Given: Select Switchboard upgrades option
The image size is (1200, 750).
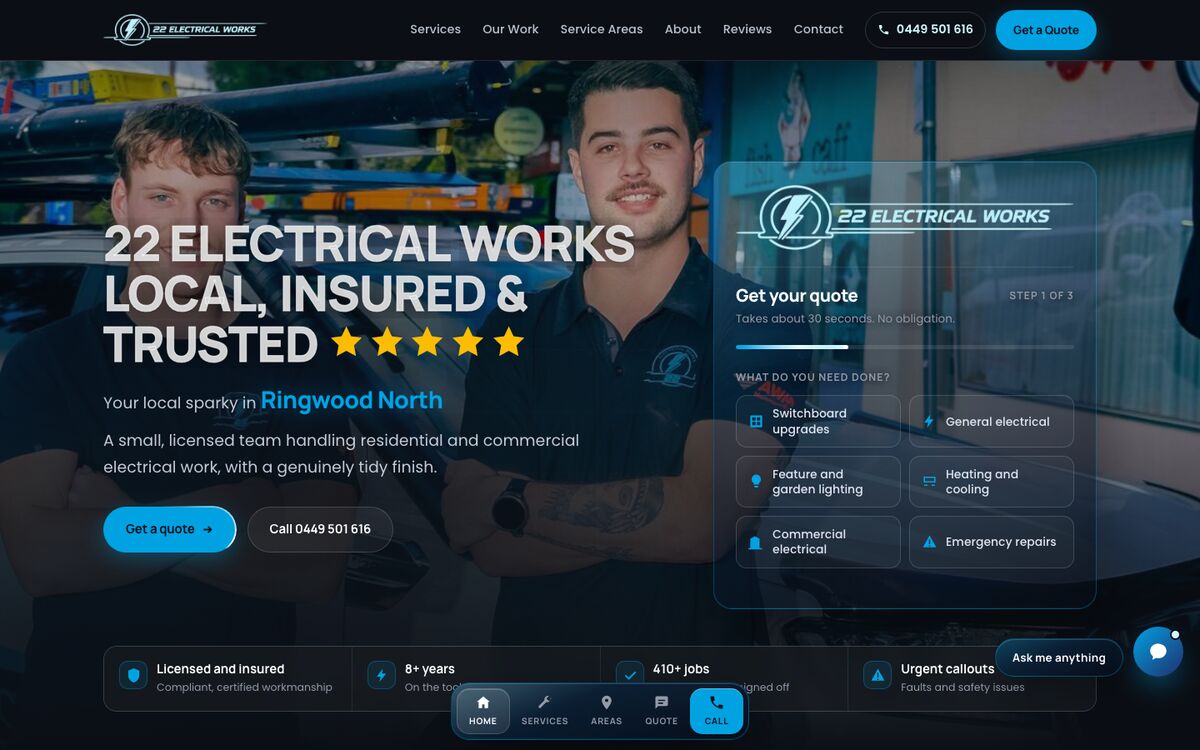Looking at the screenshot, I should point(818,421).
